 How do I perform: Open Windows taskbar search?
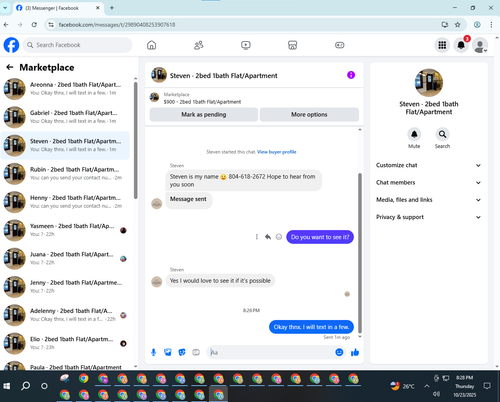pos(25,386)
